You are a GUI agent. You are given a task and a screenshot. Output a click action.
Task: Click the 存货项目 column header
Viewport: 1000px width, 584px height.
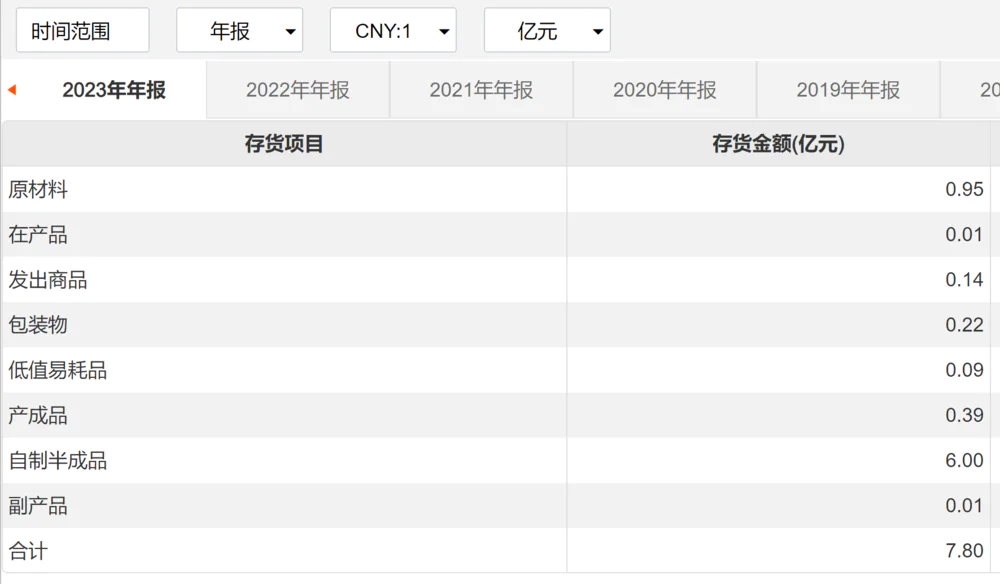(x=284, y=144)
